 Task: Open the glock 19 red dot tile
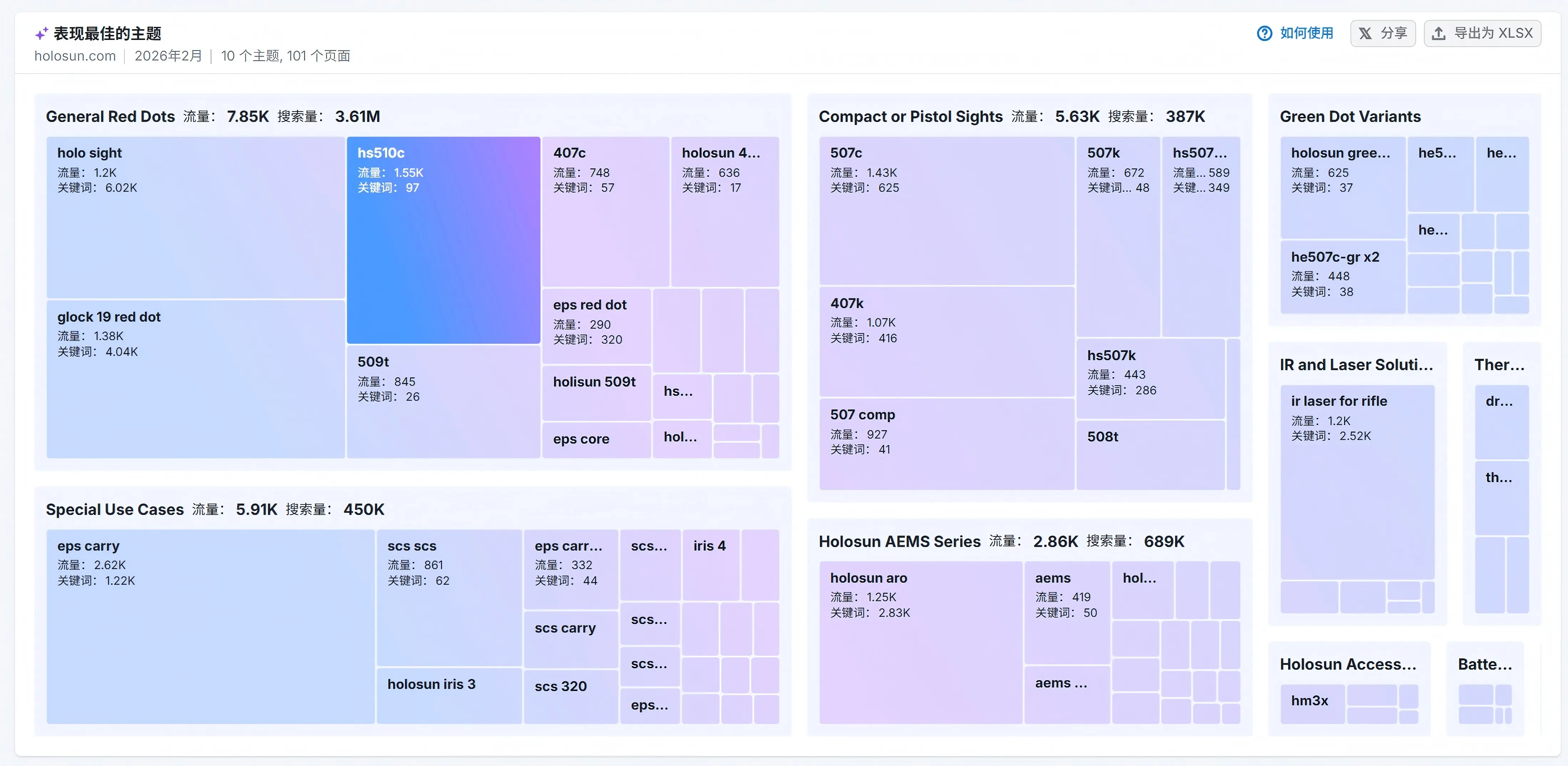pos(195,379)
